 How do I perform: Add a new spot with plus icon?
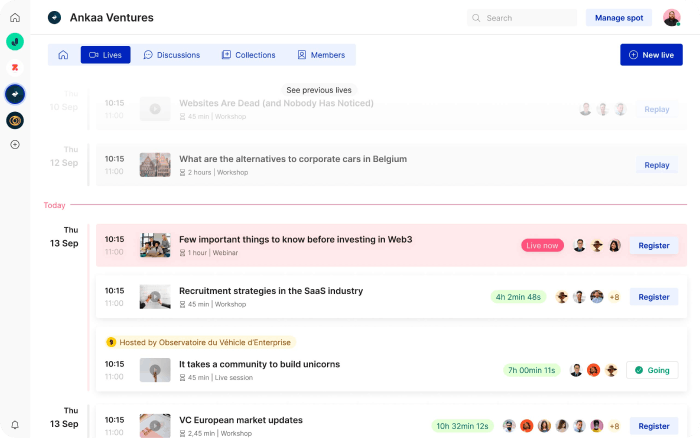click(x=15, y=145)
